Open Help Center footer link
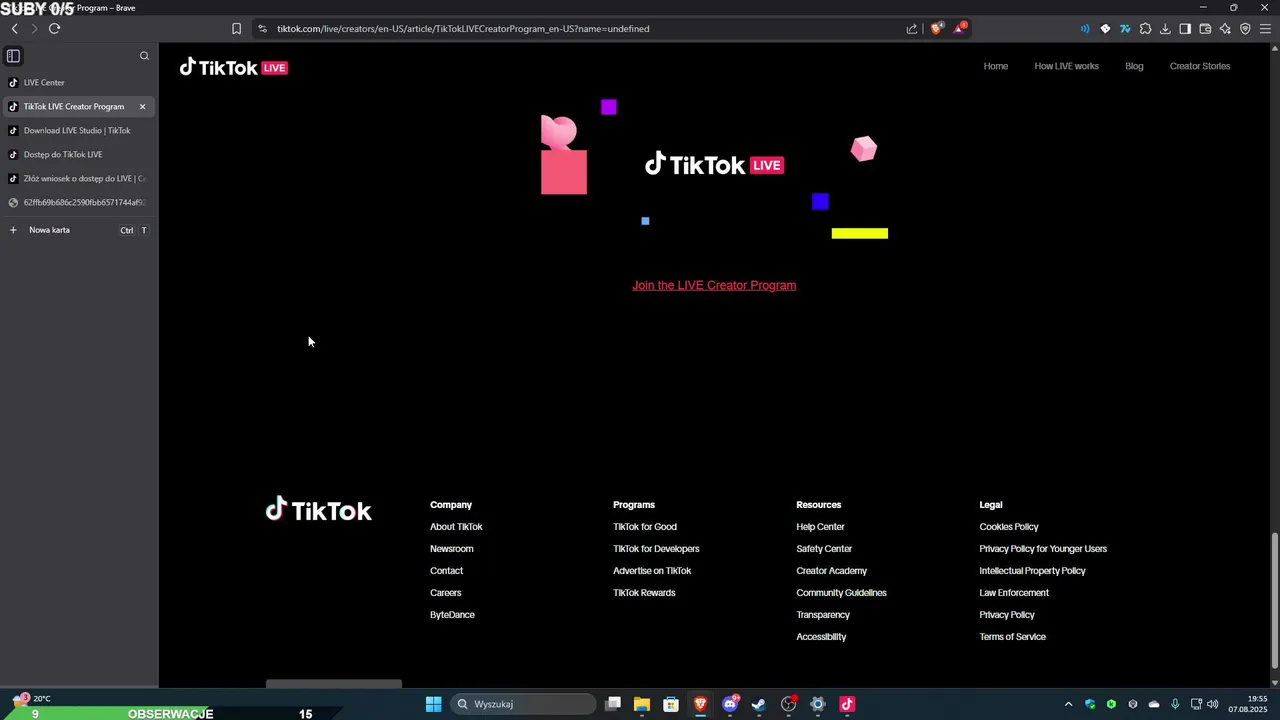 (820, 527)
